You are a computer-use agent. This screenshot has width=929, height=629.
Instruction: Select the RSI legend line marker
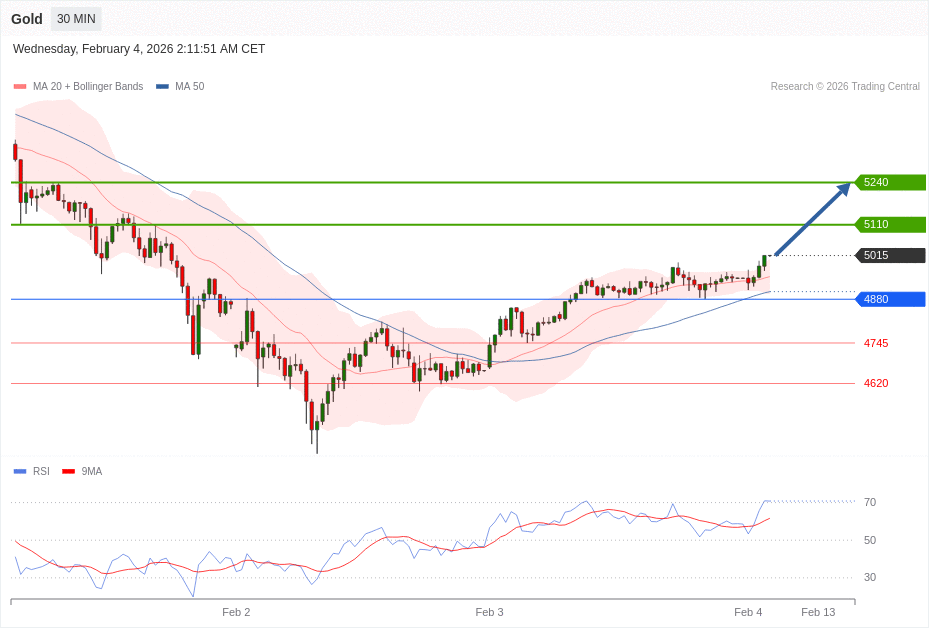tap(18, 471)
